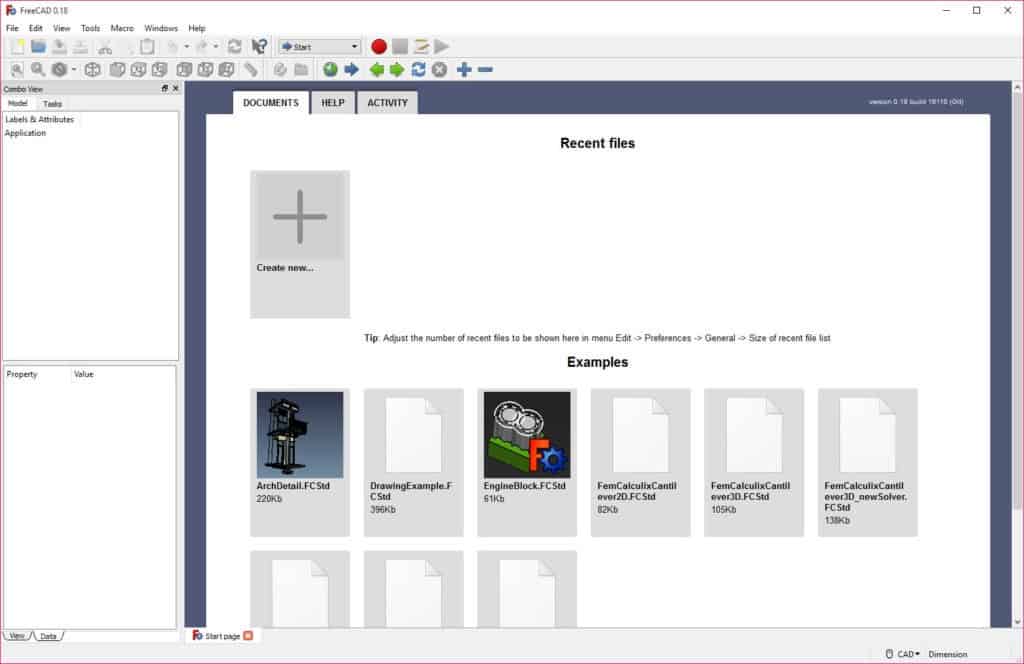
Task: Open the Edit menu
Action: (x=36, y=28)
